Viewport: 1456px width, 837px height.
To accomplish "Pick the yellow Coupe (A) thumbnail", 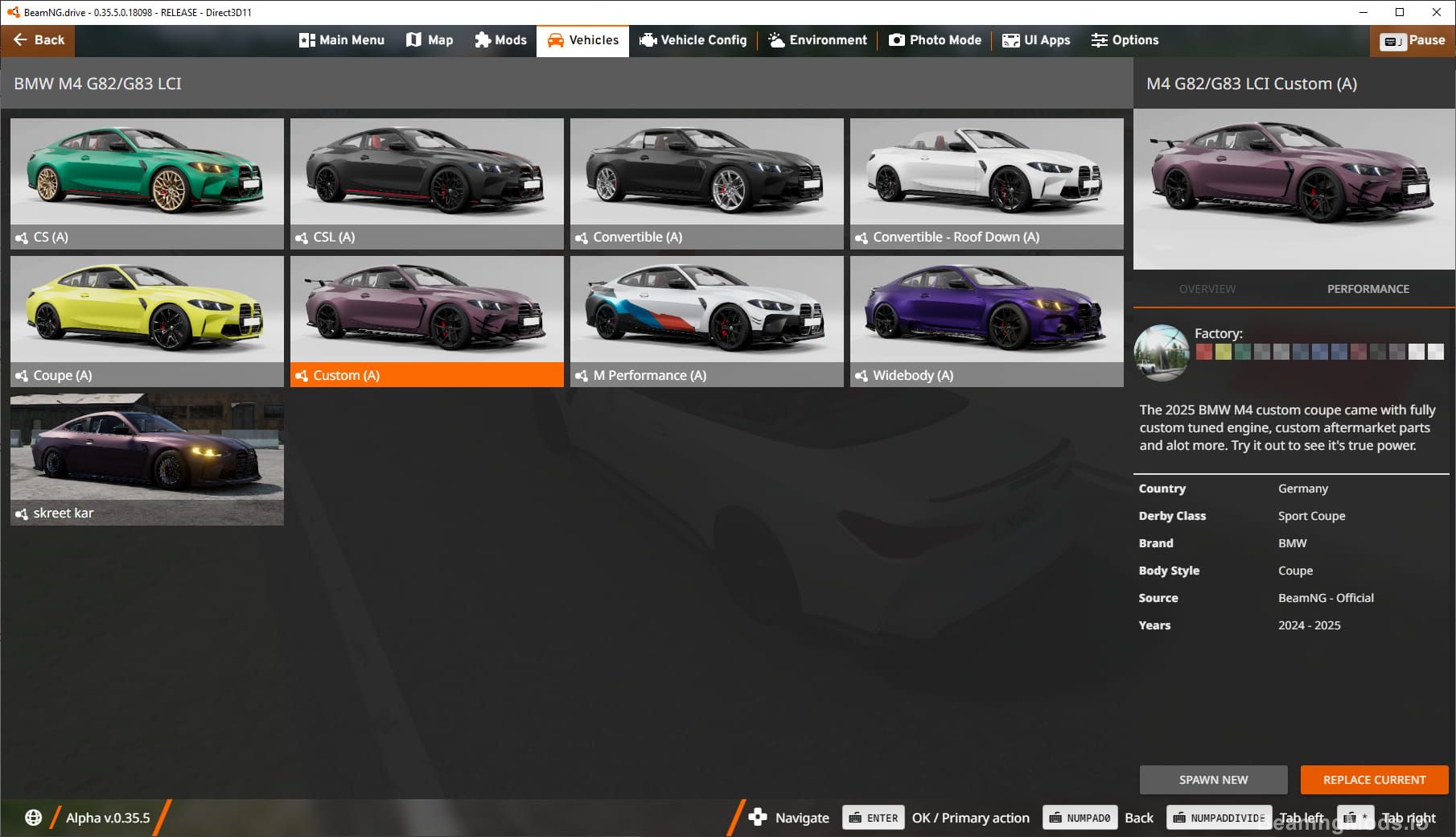I will 147,309.
